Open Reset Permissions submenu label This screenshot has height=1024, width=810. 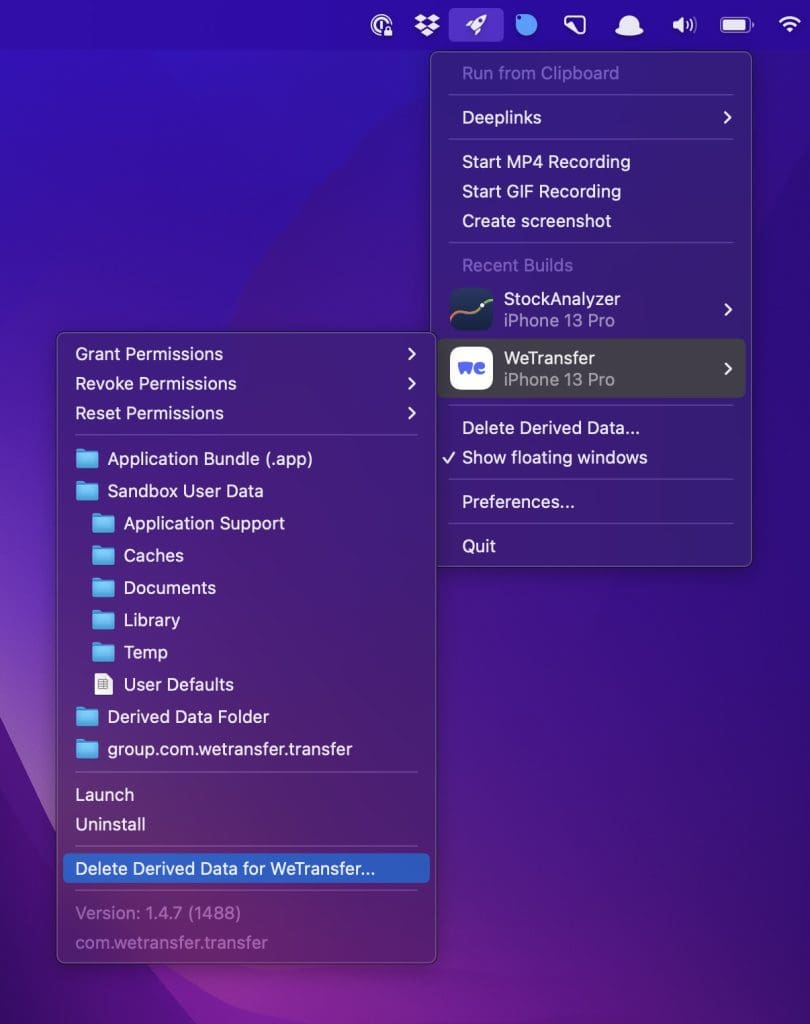tap(150, 413)
